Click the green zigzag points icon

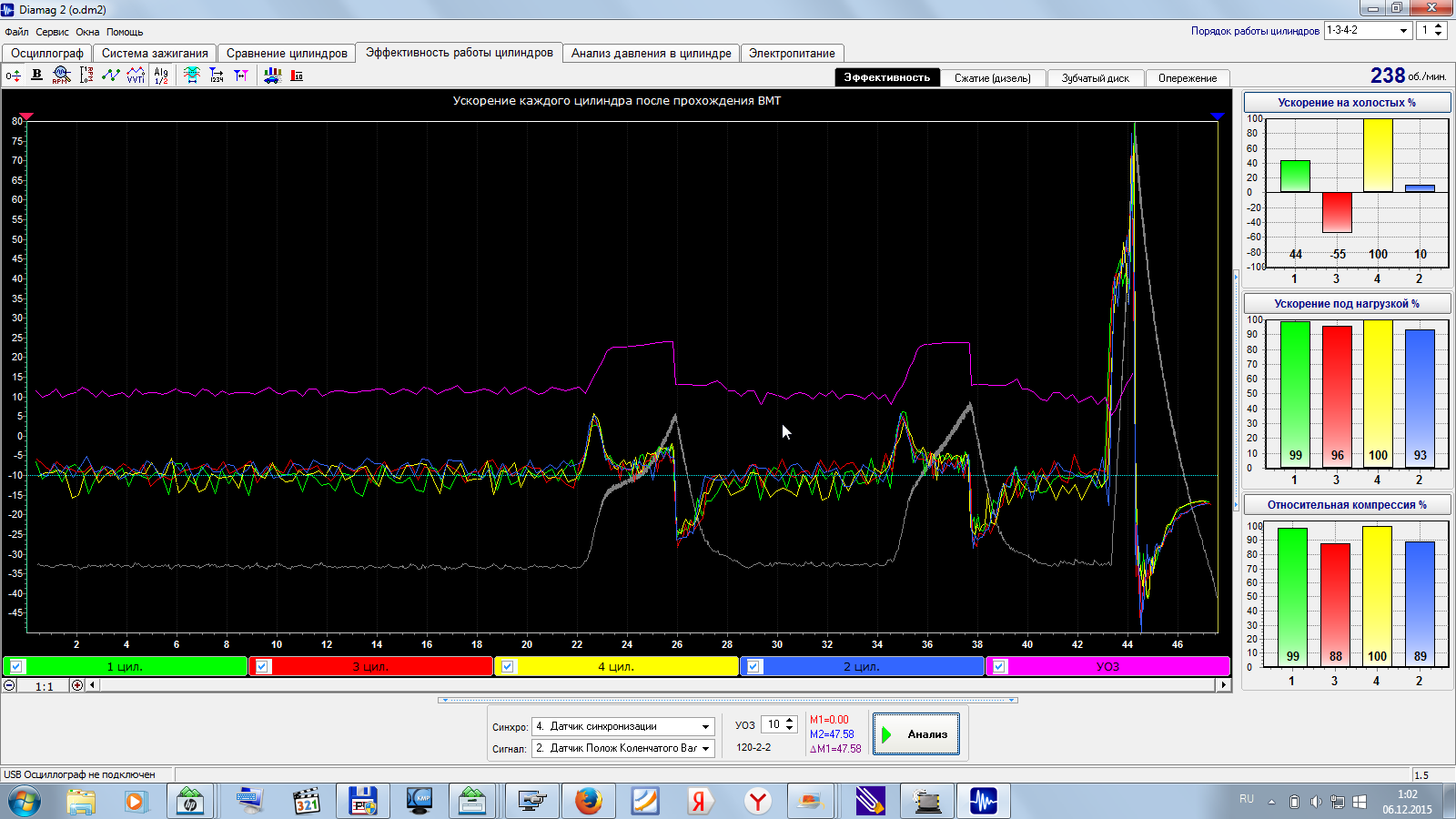click(111, 76)
